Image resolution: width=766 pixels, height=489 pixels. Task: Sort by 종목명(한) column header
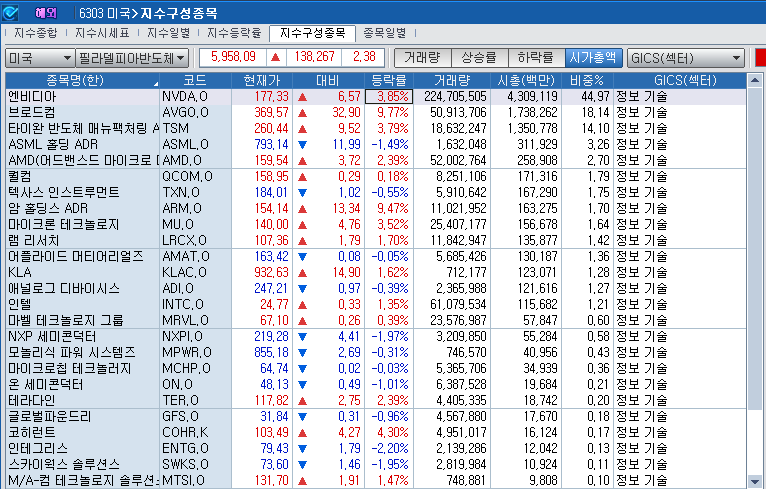83,81
